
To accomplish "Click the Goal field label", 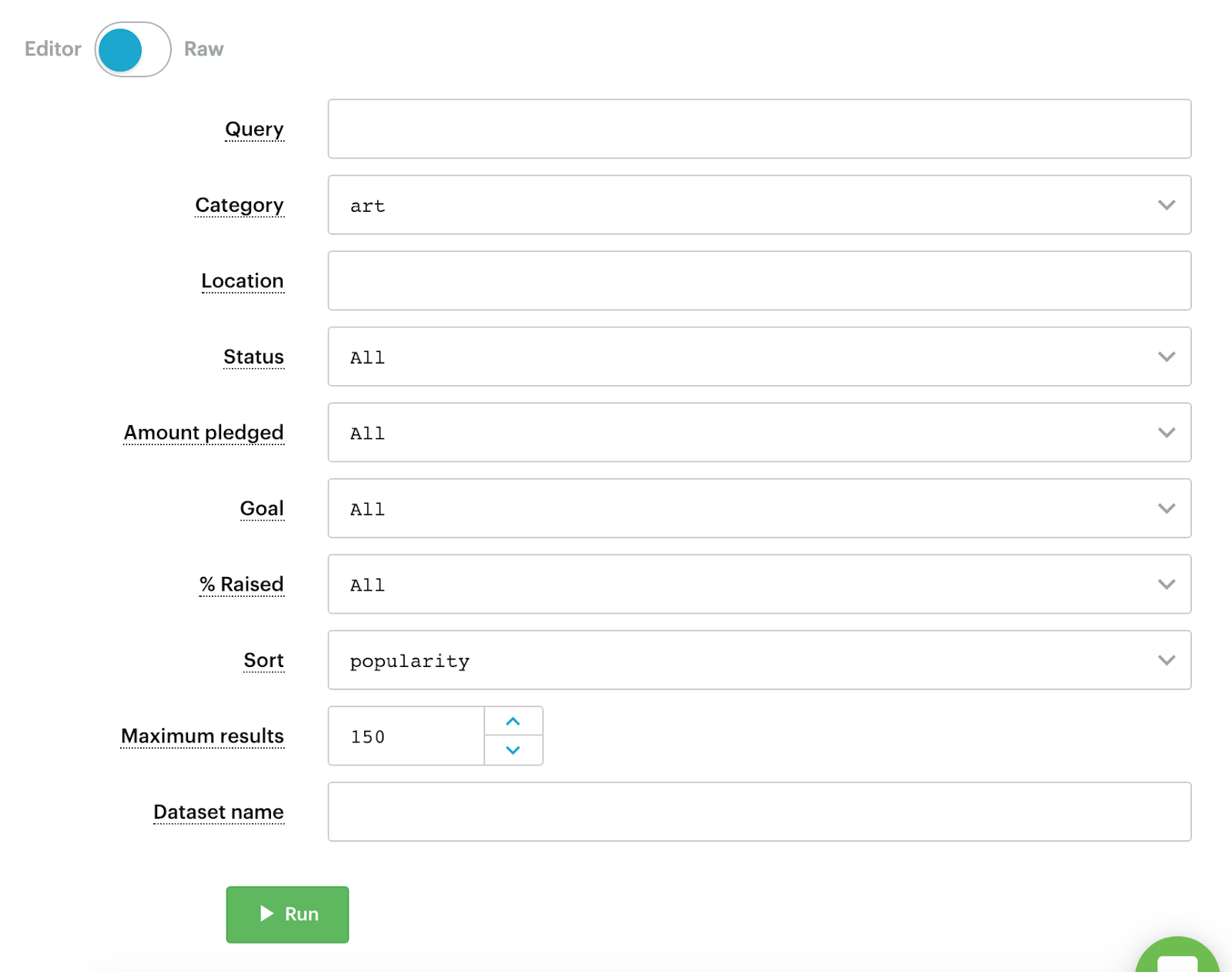I will [x=262, y=508].
